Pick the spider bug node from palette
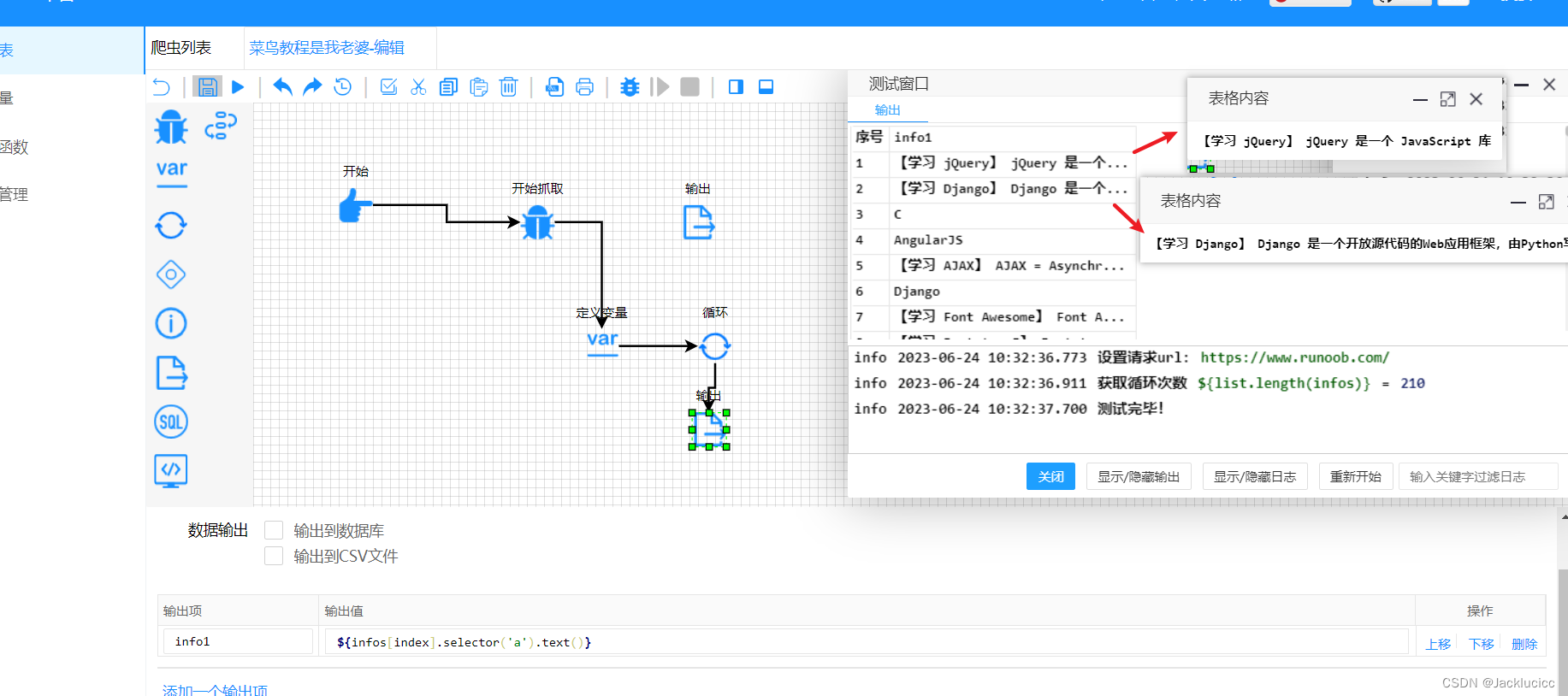1568x696 pixels. click(171, 127)
